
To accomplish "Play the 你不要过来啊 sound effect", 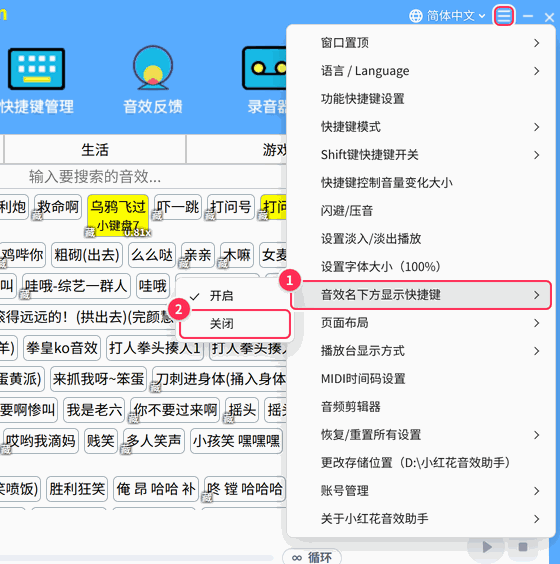I will [175, 410].
